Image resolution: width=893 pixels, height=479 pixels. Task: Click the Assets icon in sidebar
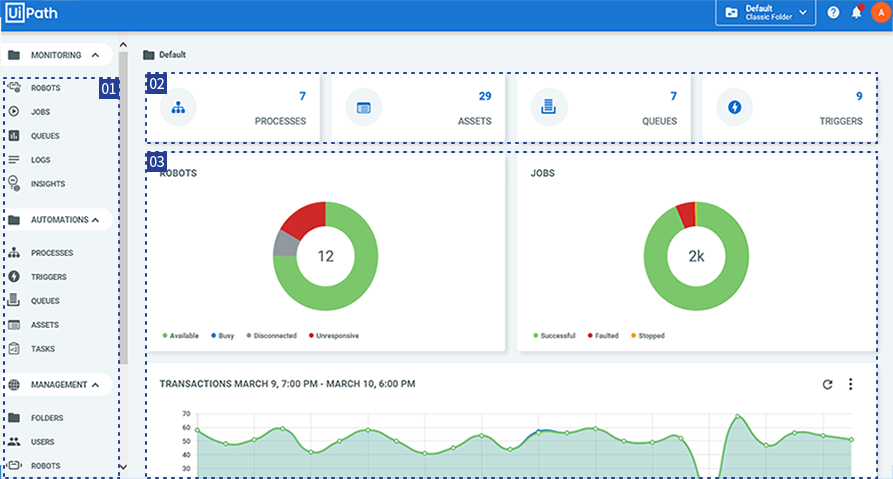[14, 325]
